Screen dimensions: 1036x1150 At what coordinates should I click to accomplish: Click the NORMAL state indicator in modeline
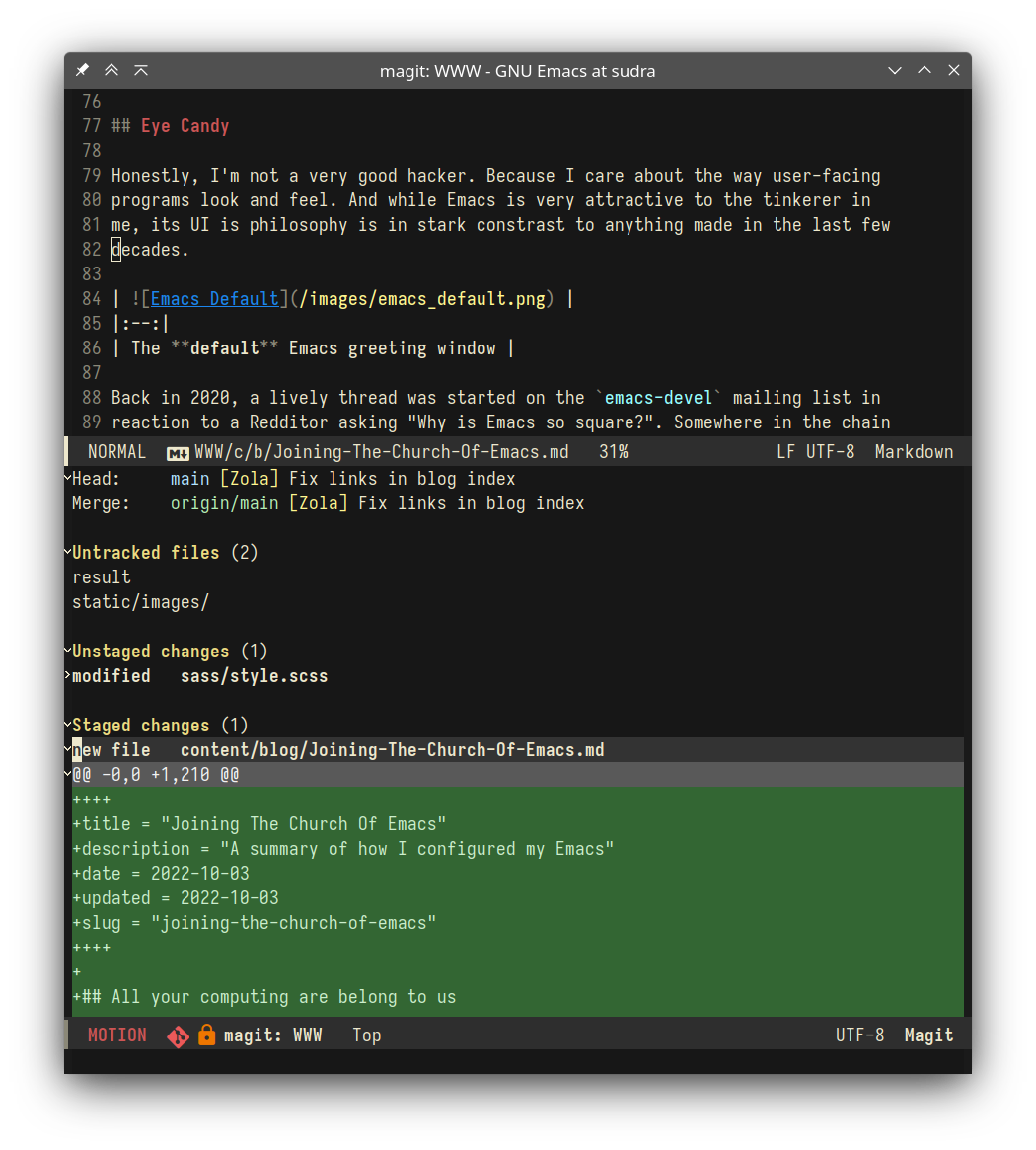click(x=116, y=452)
